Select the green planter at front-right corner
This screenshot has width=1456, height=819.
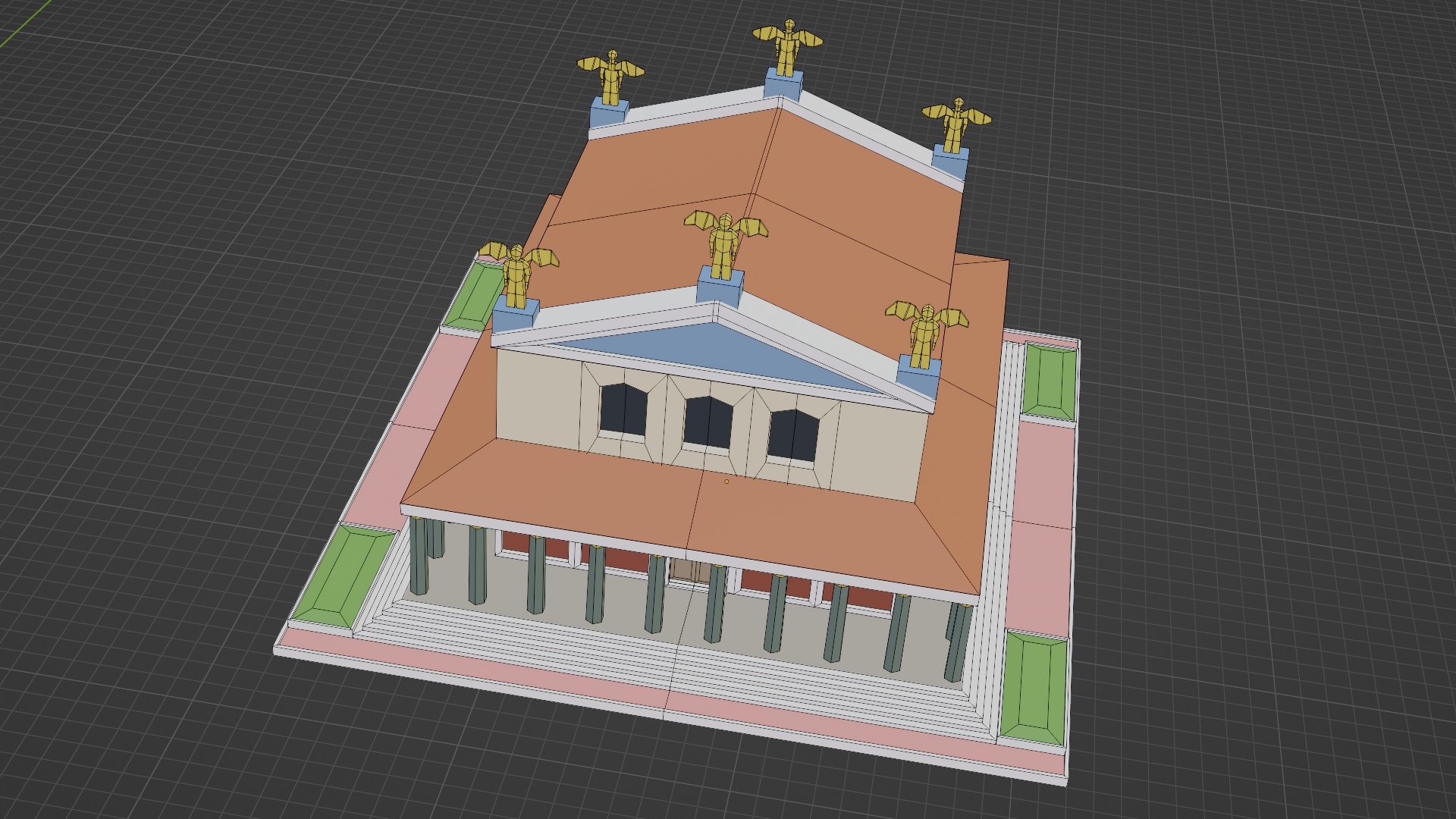(1034, 687)
